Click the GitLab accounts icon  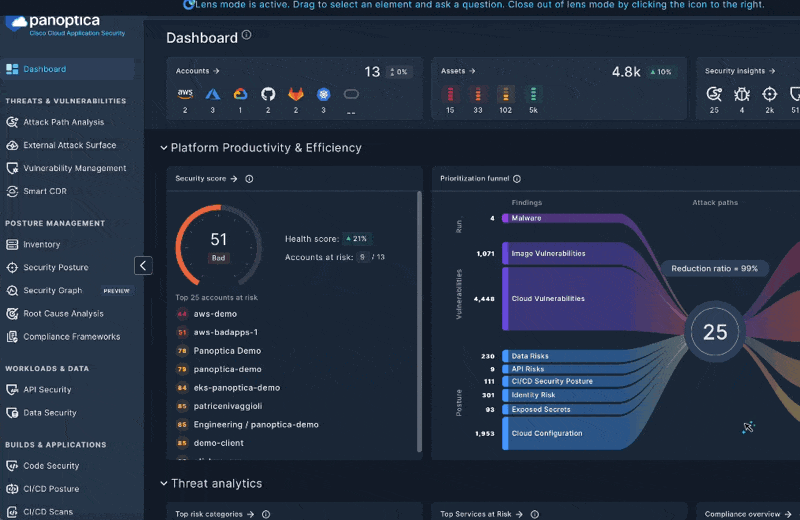(x=296, y=94)
